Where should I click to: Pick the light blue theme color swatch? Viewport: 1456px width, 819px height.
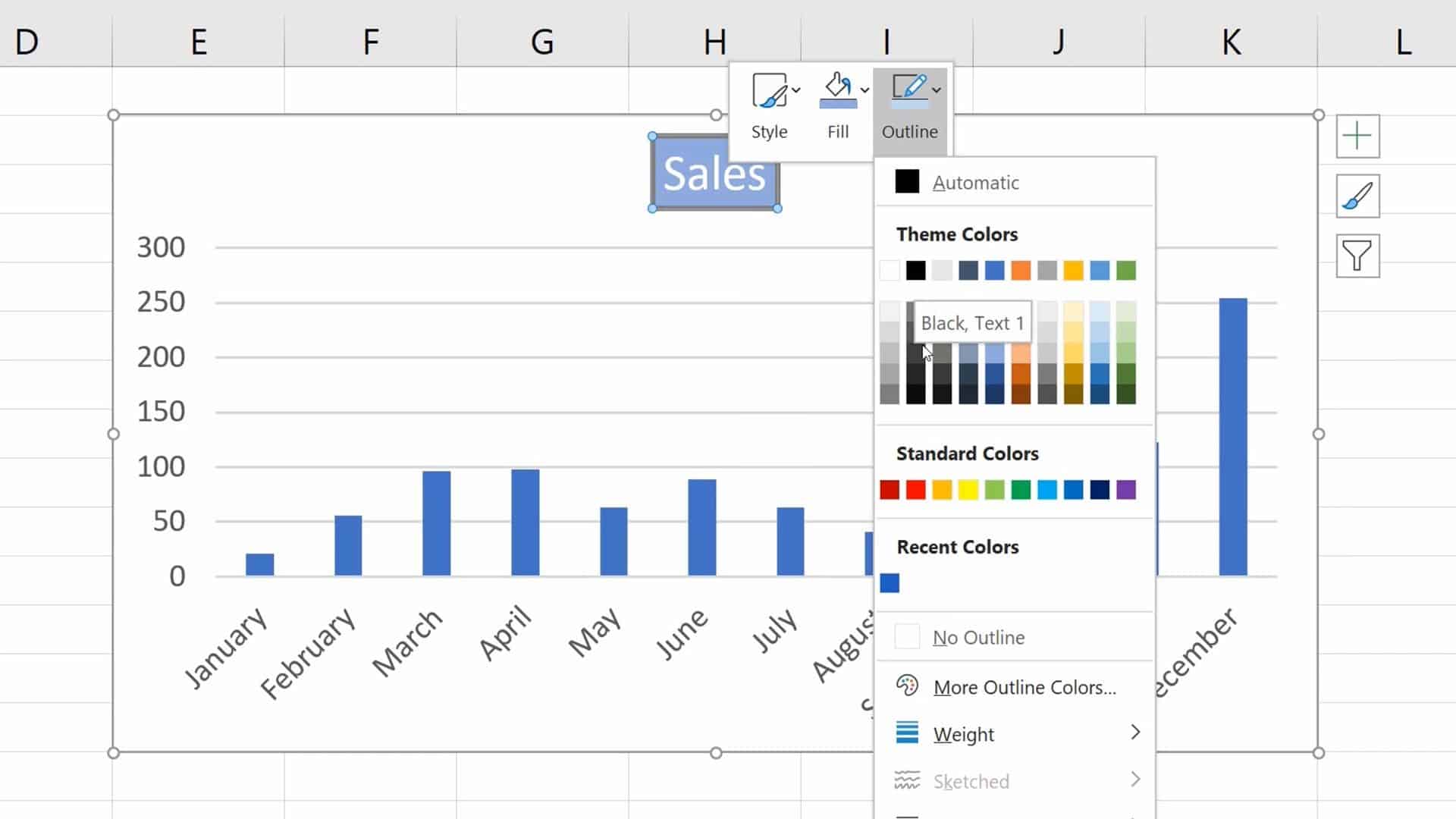click(1100, 271)
